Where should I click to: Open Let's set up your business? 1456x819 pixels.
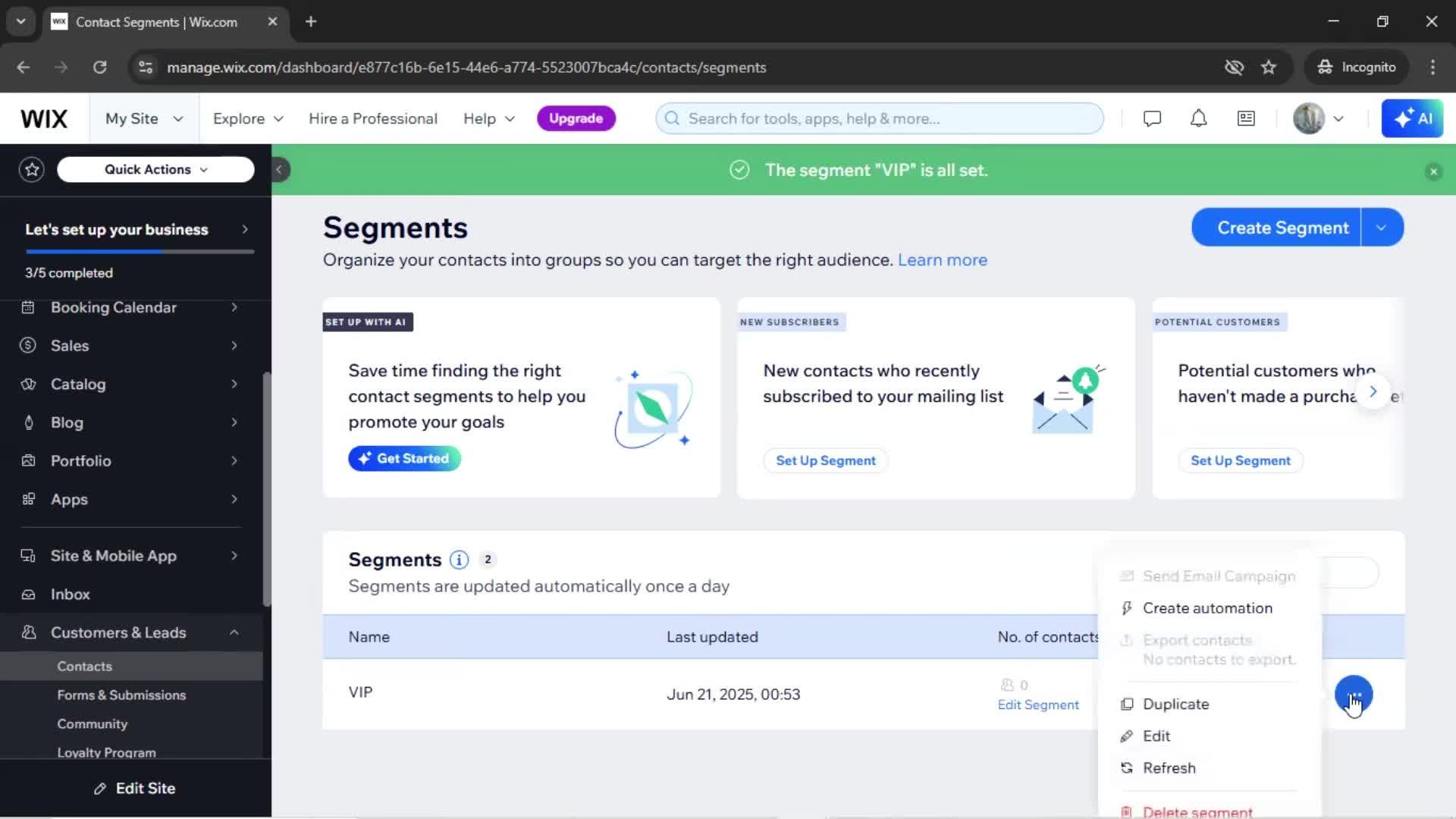pyautogui.click(x=136, y=229)
